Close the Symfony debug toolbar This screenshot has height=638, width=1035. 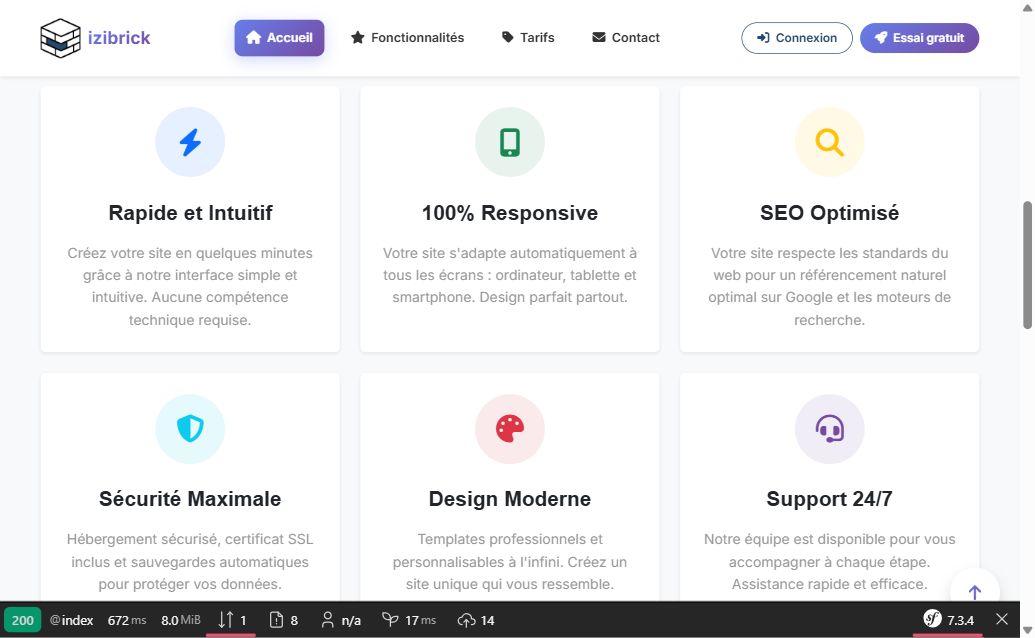coord(1002,620)
